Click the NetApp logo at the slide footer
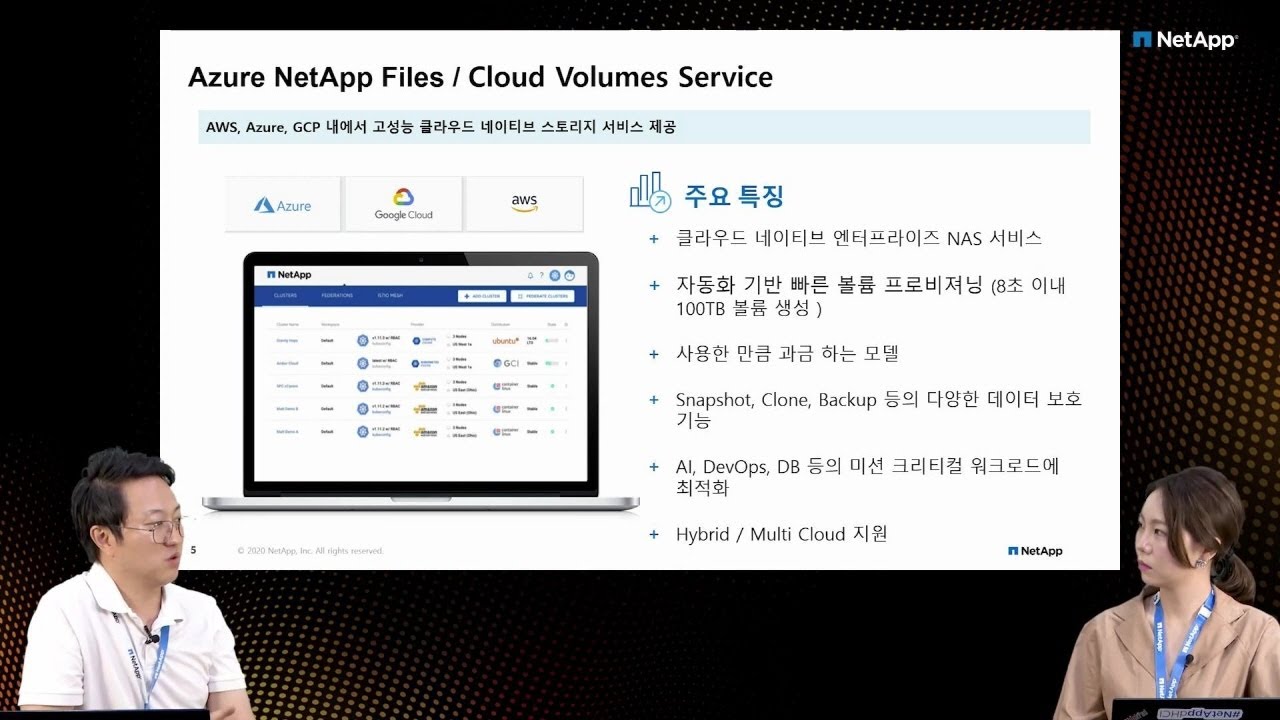 pos(1035,551)
